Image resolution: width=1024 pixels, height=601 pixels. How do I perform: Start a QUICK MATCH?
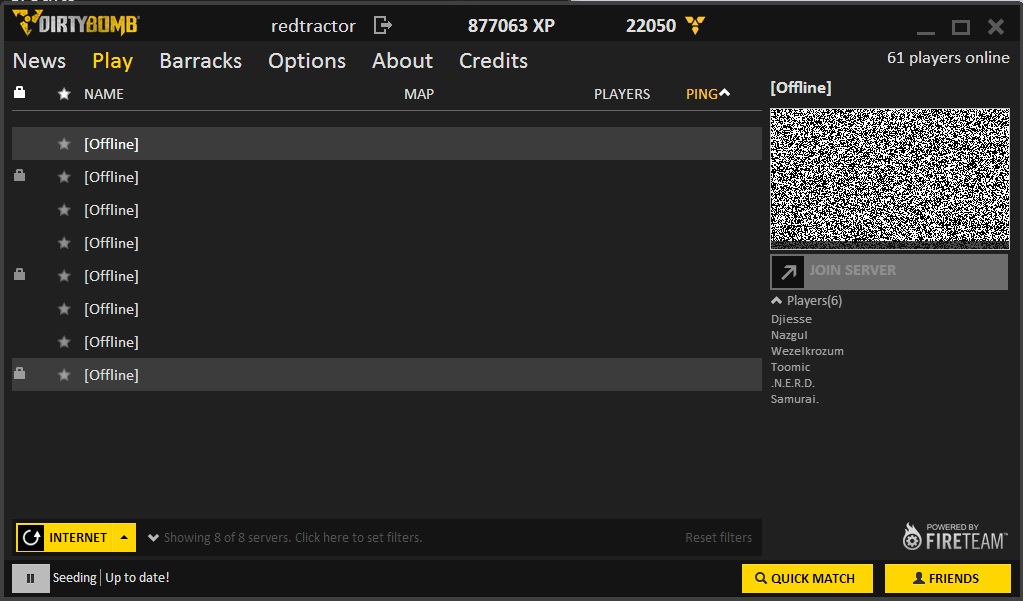click(x=806, y=578)
